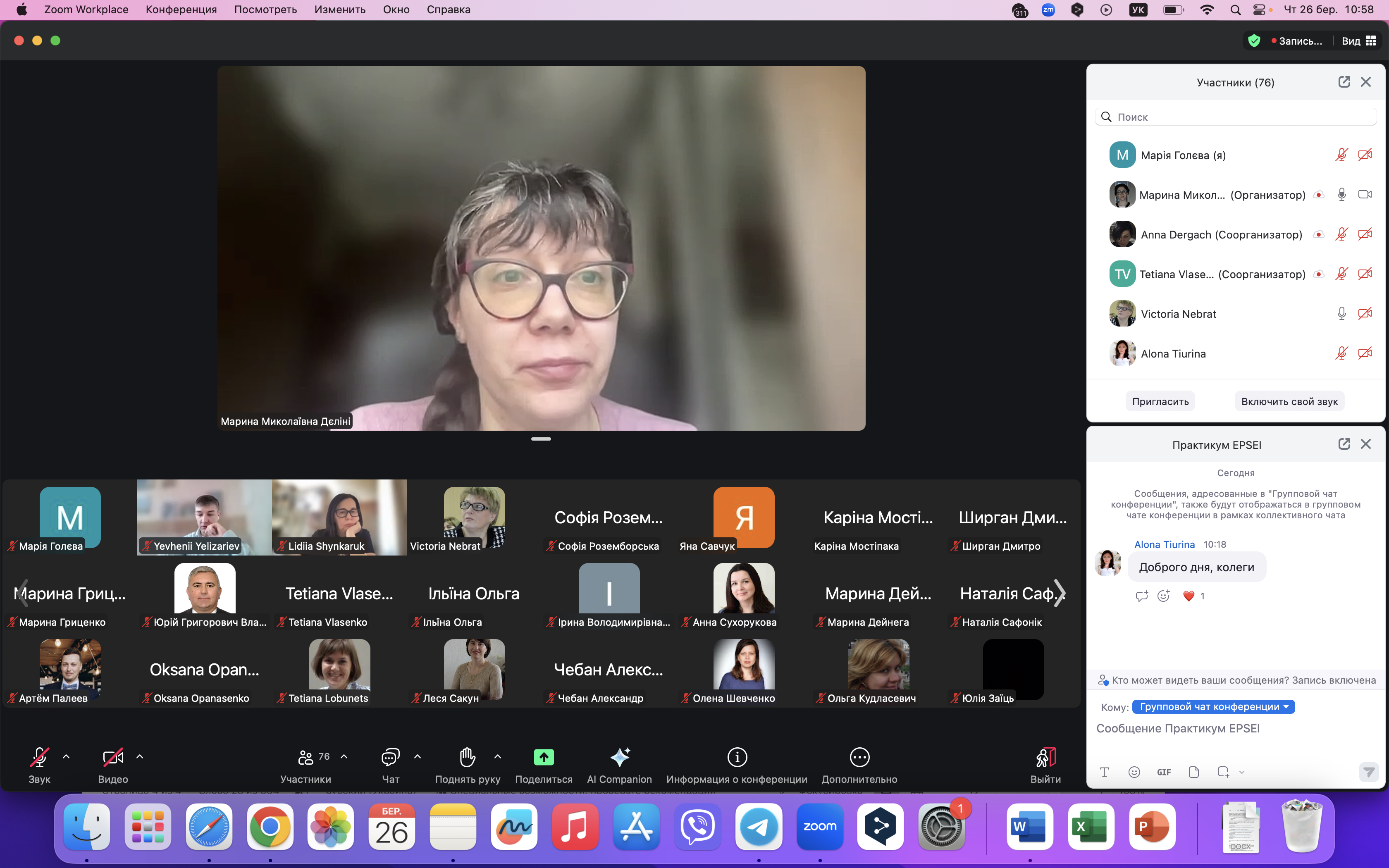Click the Raise Hand icon
The image size is (1389, 868).
tap(467, 758)
